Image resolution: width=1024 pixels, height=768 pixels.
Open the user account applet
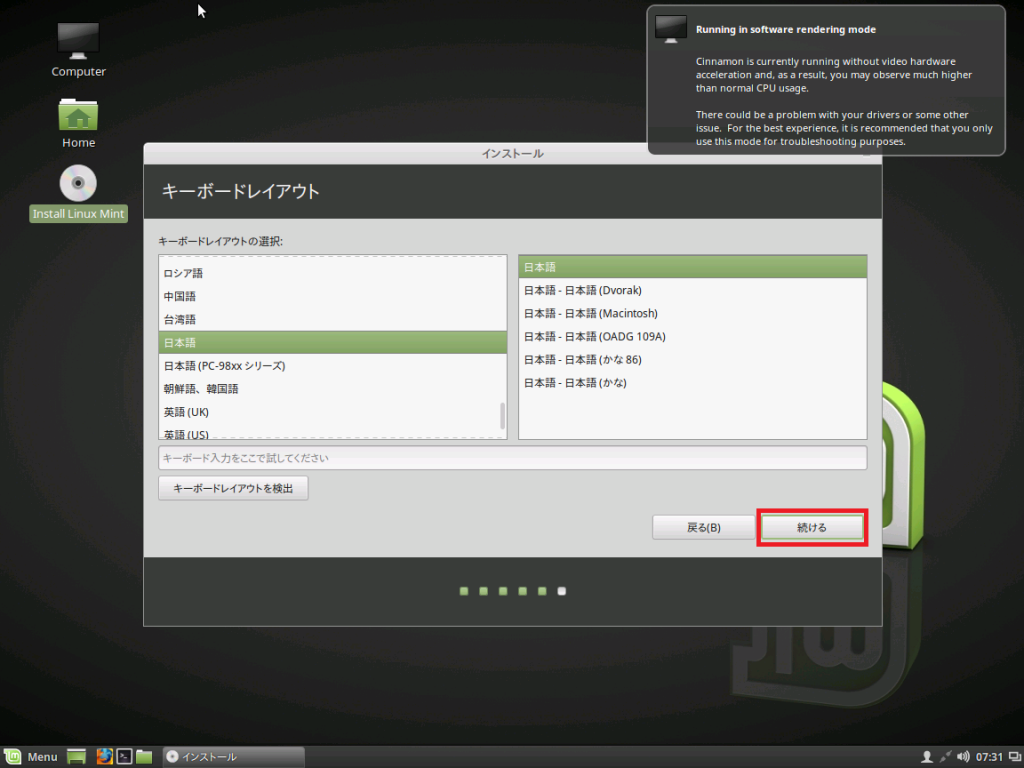click(x=927, y=757)
